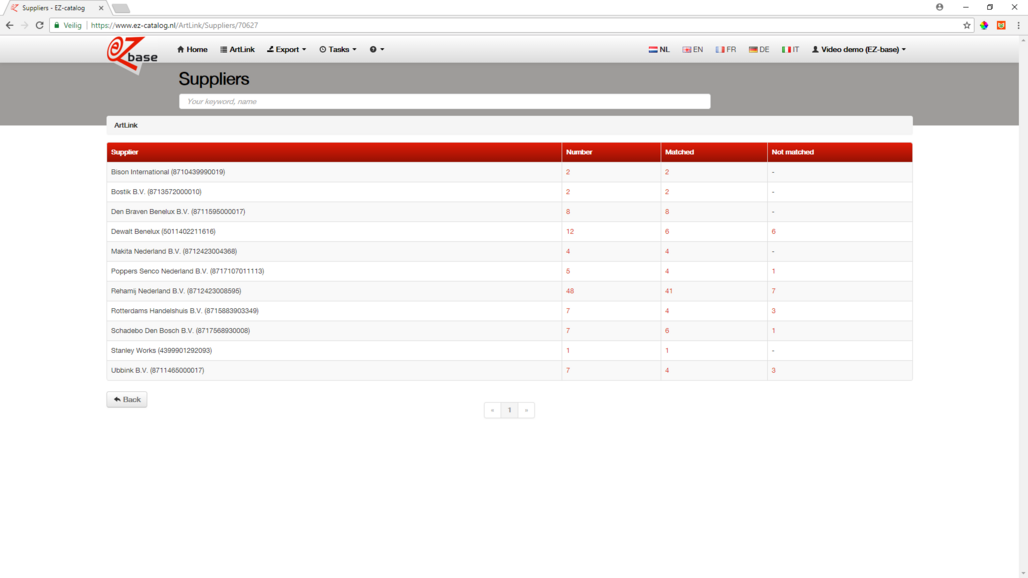Image resolution: width=1028 pixels, height=578 pixels.
Task: Open Ubbink B.V. not matched count 3
Action: [774, 370]
